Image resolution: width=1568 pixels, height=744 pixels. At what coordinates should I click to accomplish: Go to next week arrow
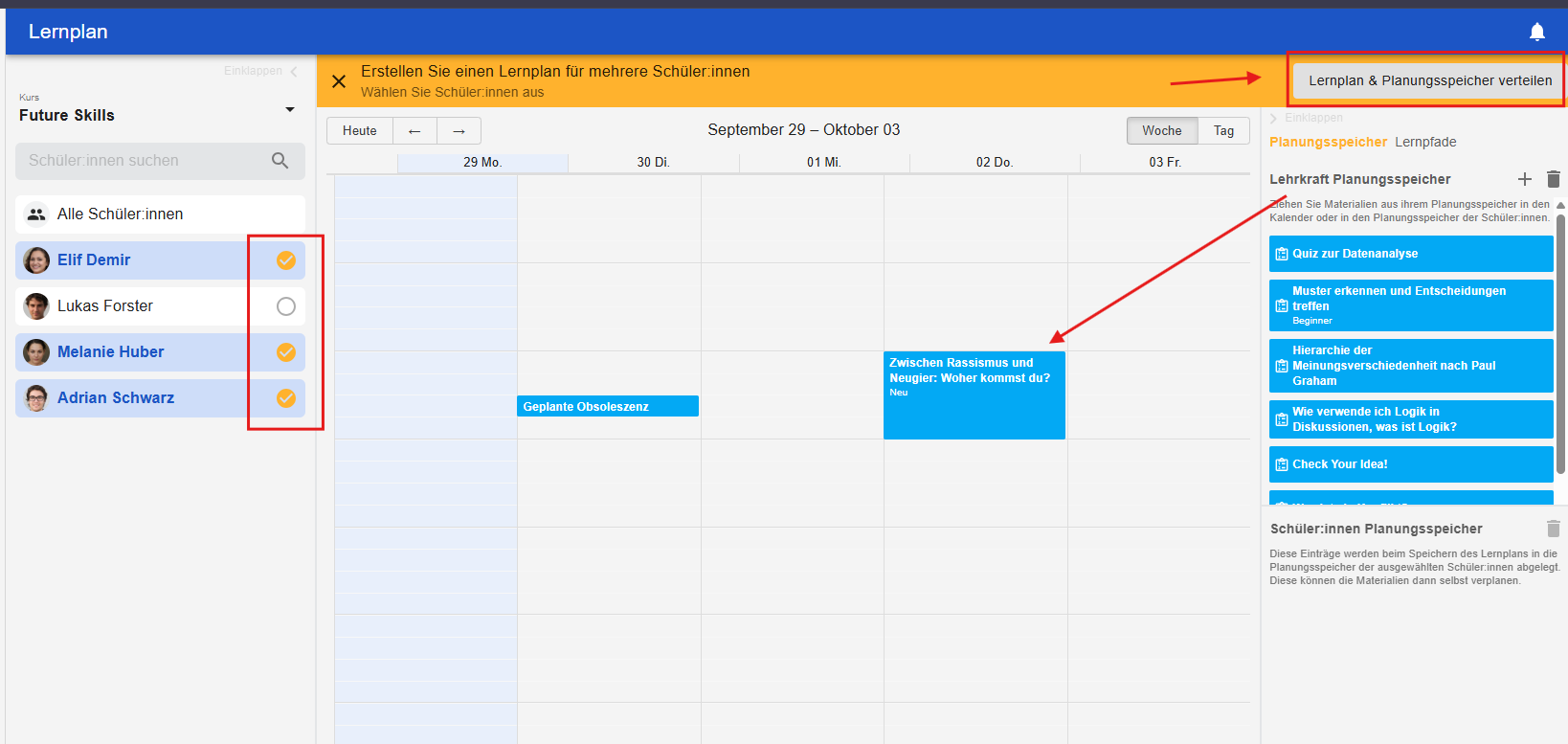(x=459, y=131)
